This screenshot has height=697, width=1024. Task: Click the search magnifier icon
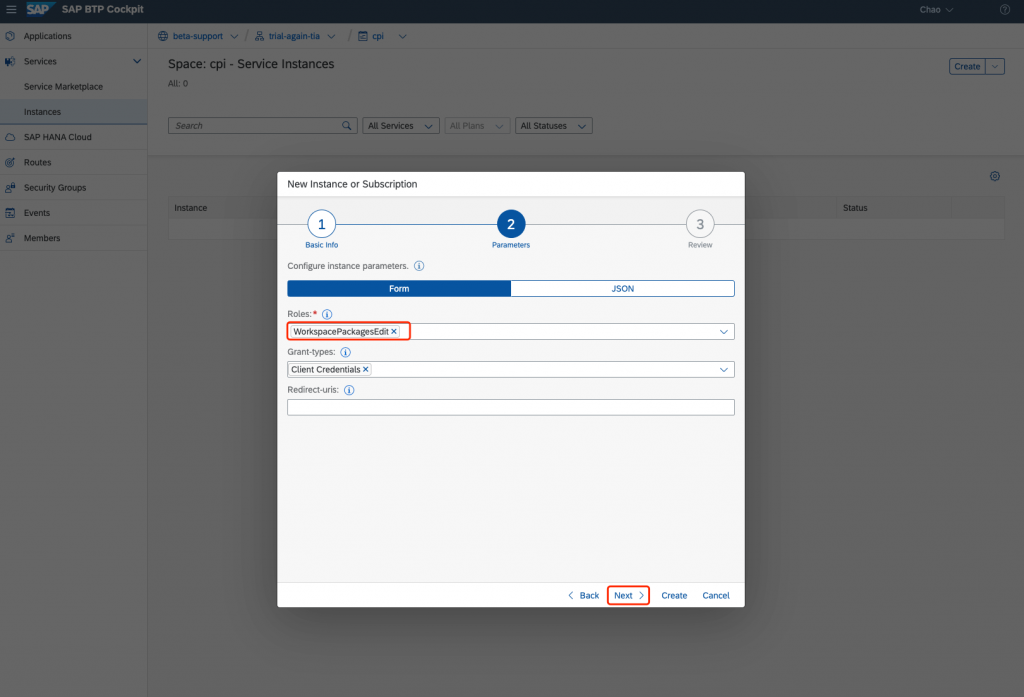pyautogui.click(x=347, y=125)
